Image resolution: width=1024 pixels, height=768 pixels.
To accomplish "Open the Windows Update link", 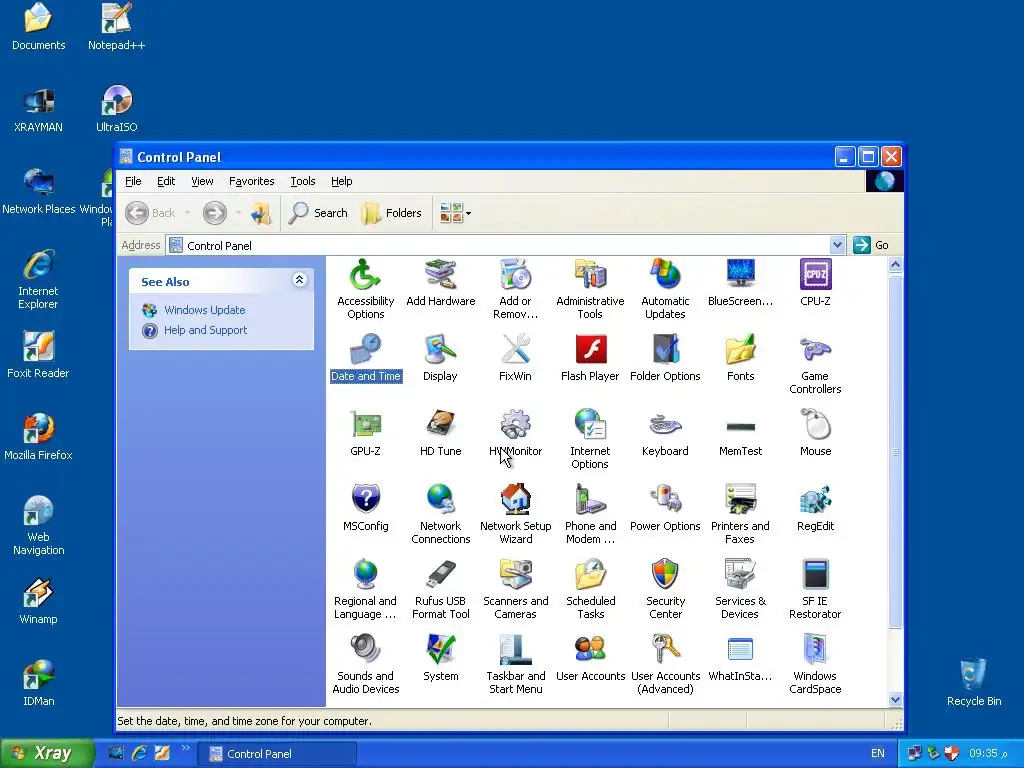I will [204, 310].
